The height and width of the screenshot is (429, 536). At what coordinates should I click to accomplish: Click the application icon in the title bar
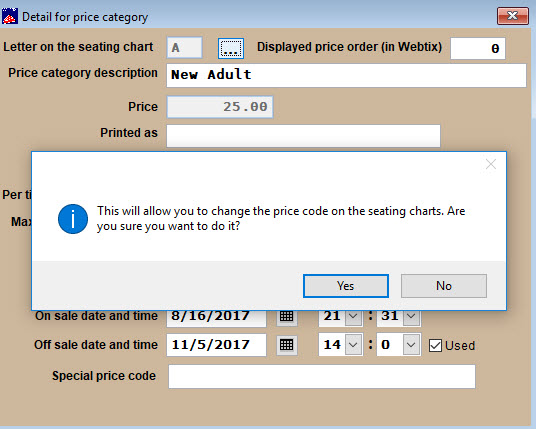point(10,16)
